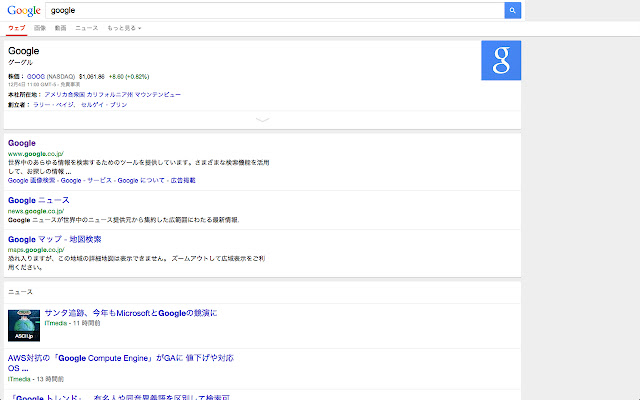
Task: Open the ラリー・ペイジ founder link
Action: coord(54,105)
